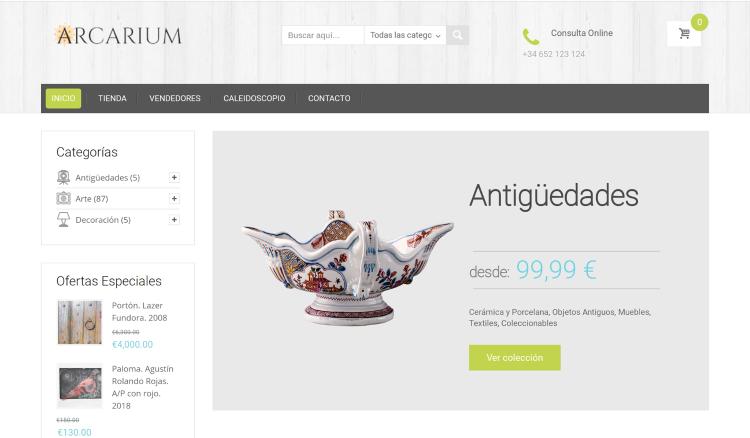Open the Consulta Online link

coord(582,33)
